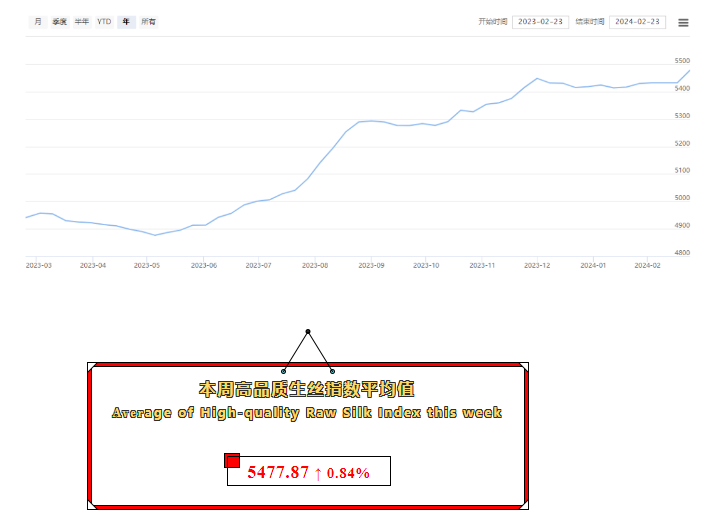The width and height of the screenshot is (707, 519).
Task: Click the 开始时间 label
Action: pyautogui.click(x=493, y=21)
